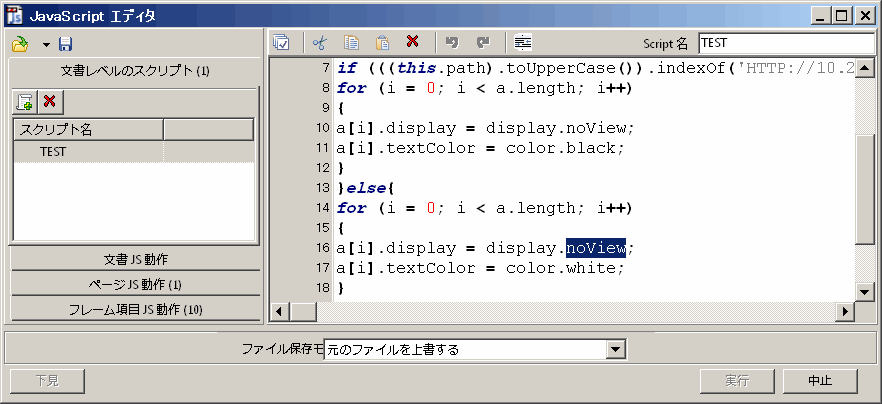Click the 実行 button
The width and height of the screenshot is (882, 404).
737,381
